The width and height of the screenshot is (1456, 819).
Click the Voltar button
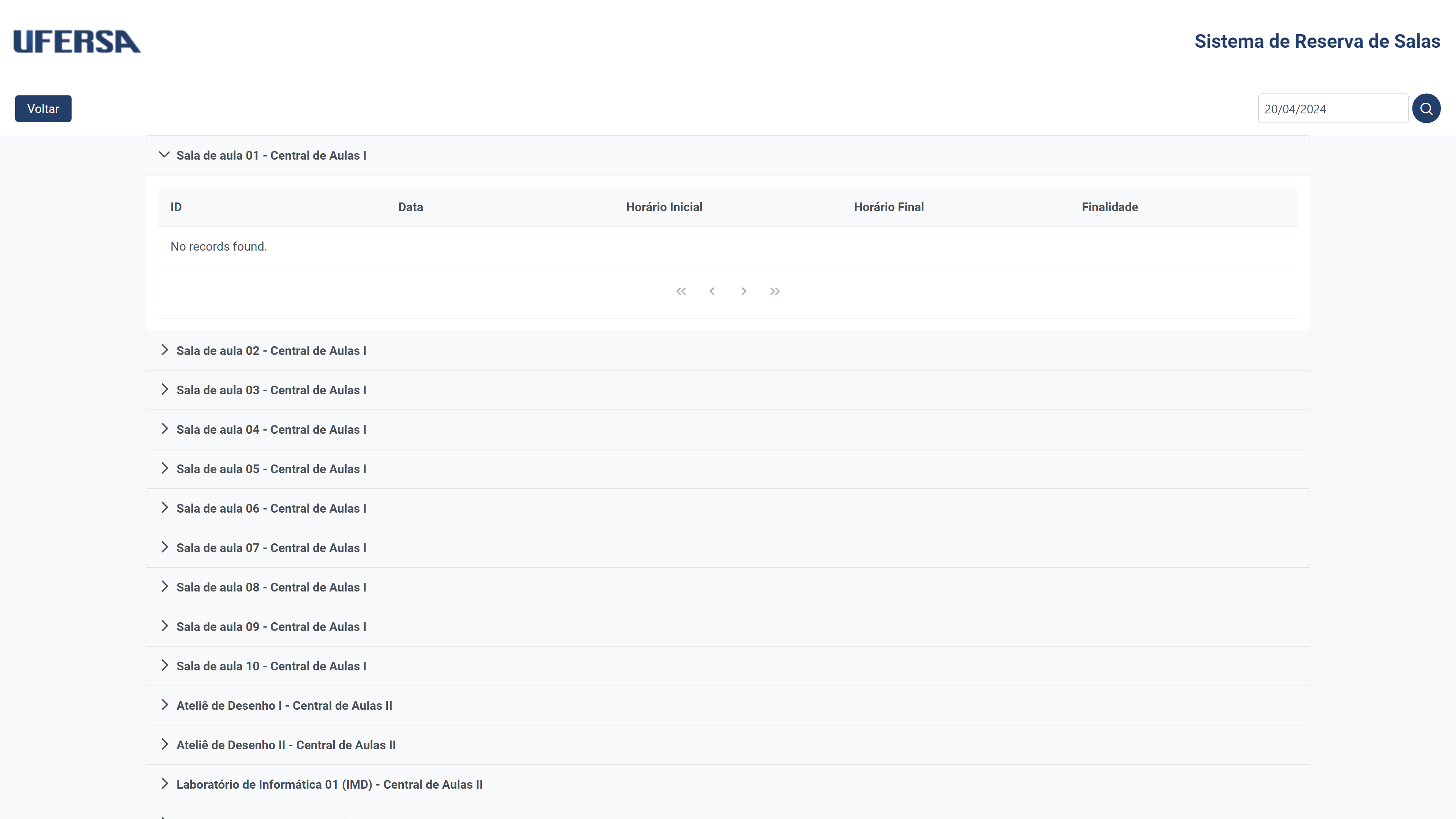43,108
